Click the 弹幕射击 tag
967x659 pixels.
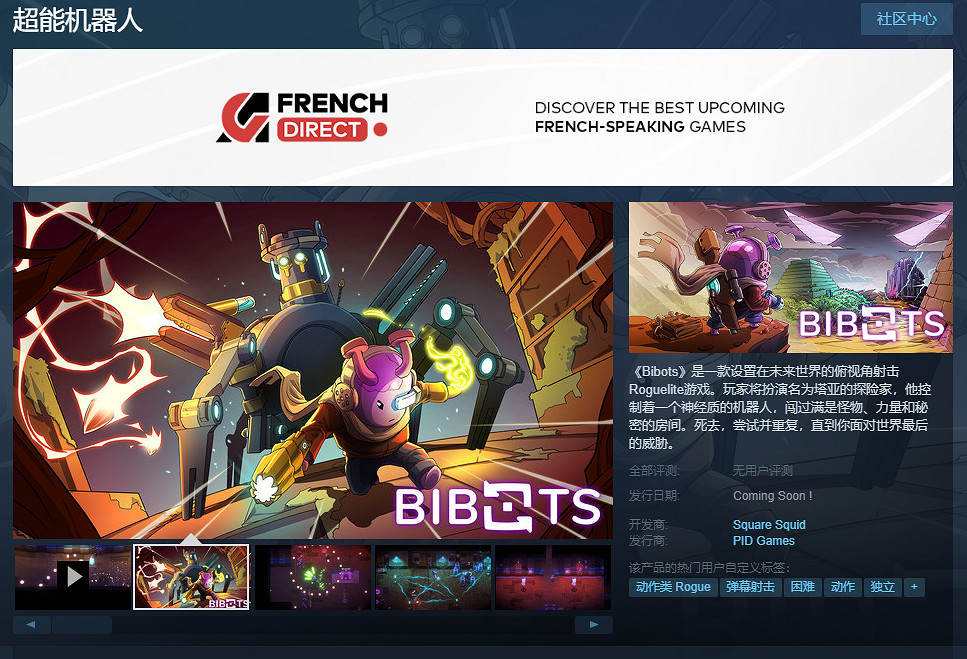(x=751, y=587)
